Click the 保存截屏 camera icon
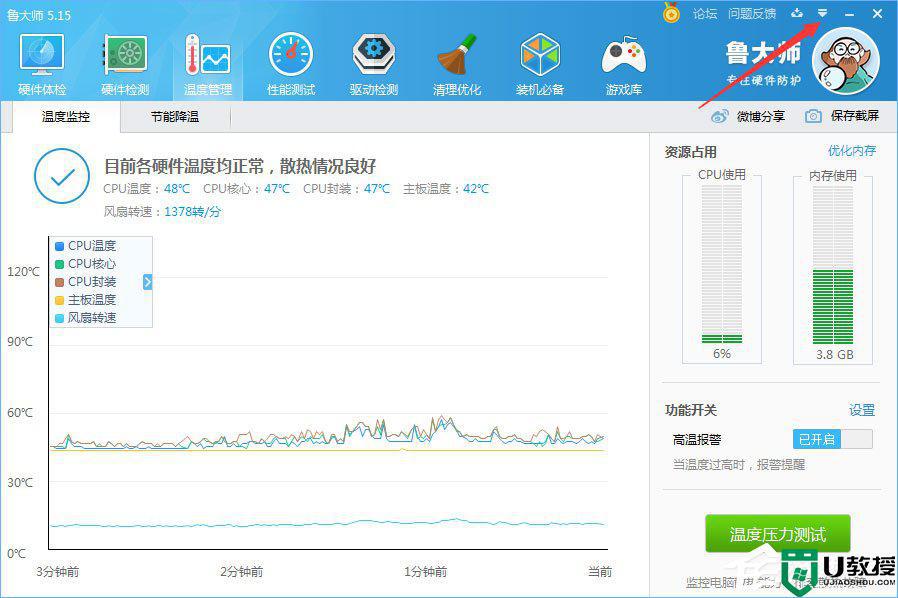The width and height of the screenshot is (898, 598). click(813, 116)
